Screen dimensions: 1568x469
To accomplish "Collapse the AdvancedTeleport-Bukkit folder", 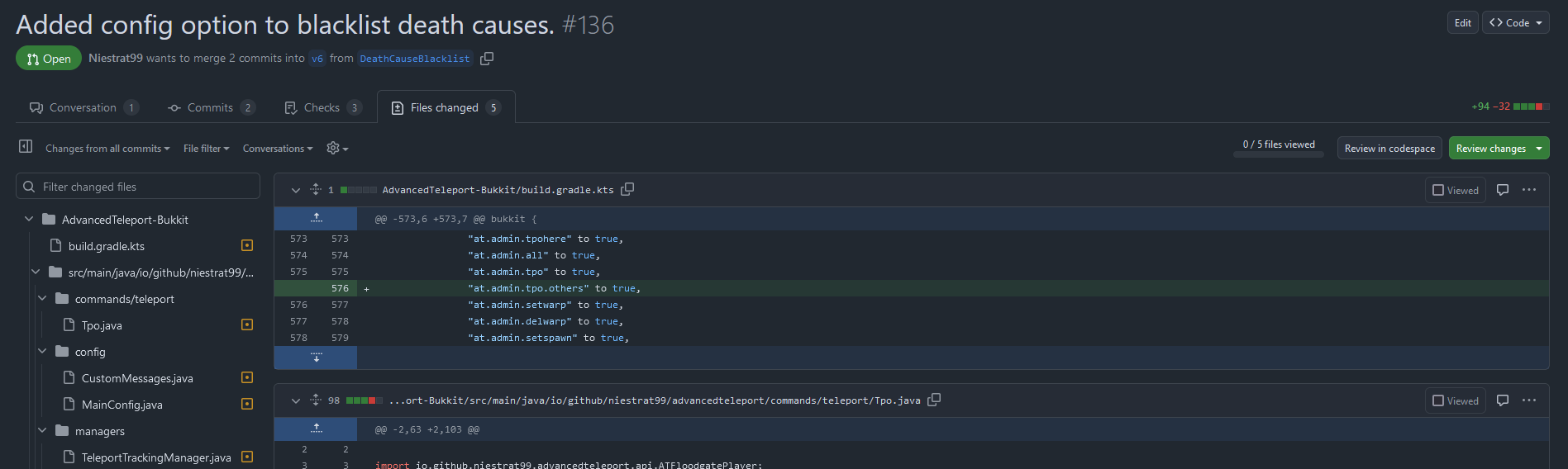I will (29, 219).
